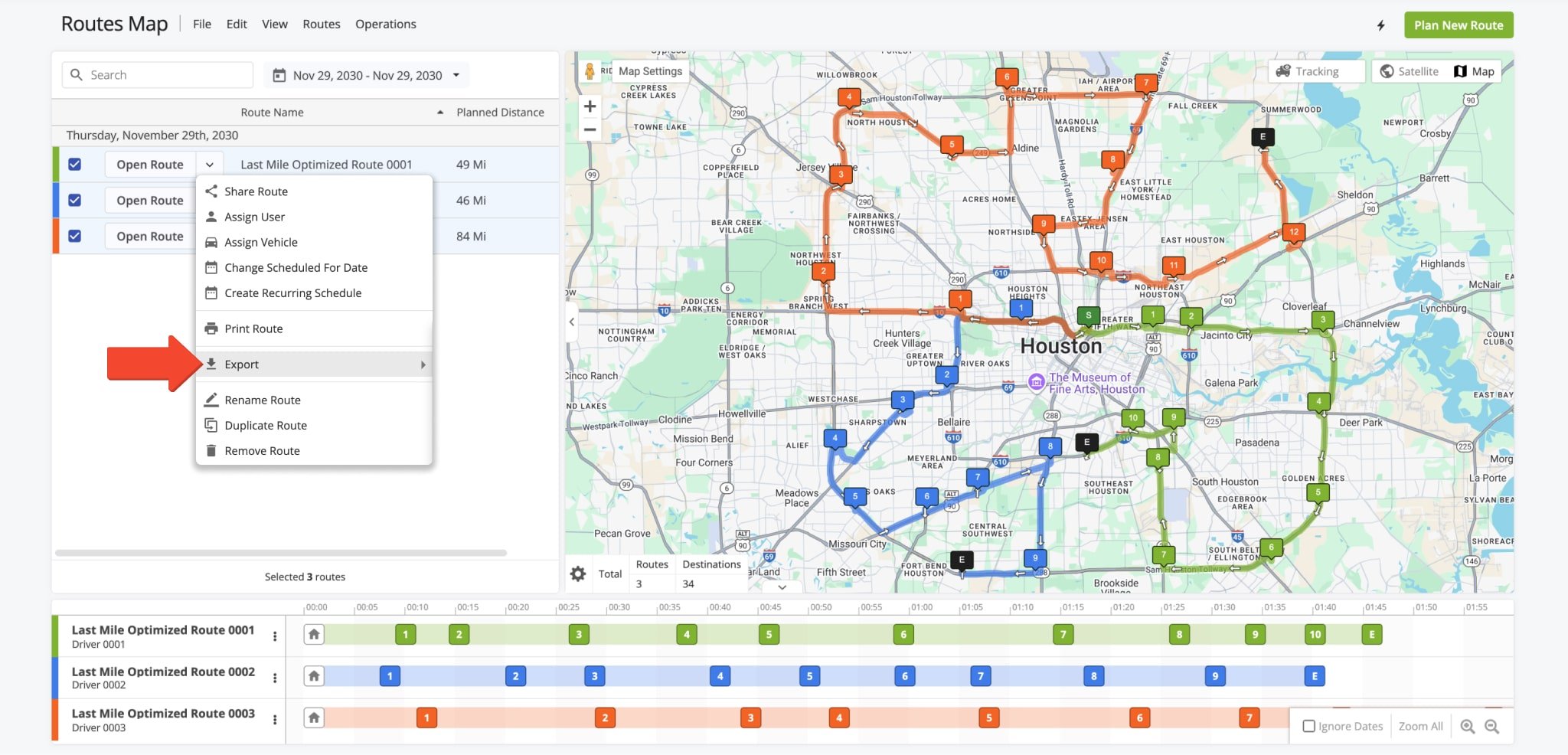
Task: Switch map to Satellite view
Action: [x=1409, y=71]
